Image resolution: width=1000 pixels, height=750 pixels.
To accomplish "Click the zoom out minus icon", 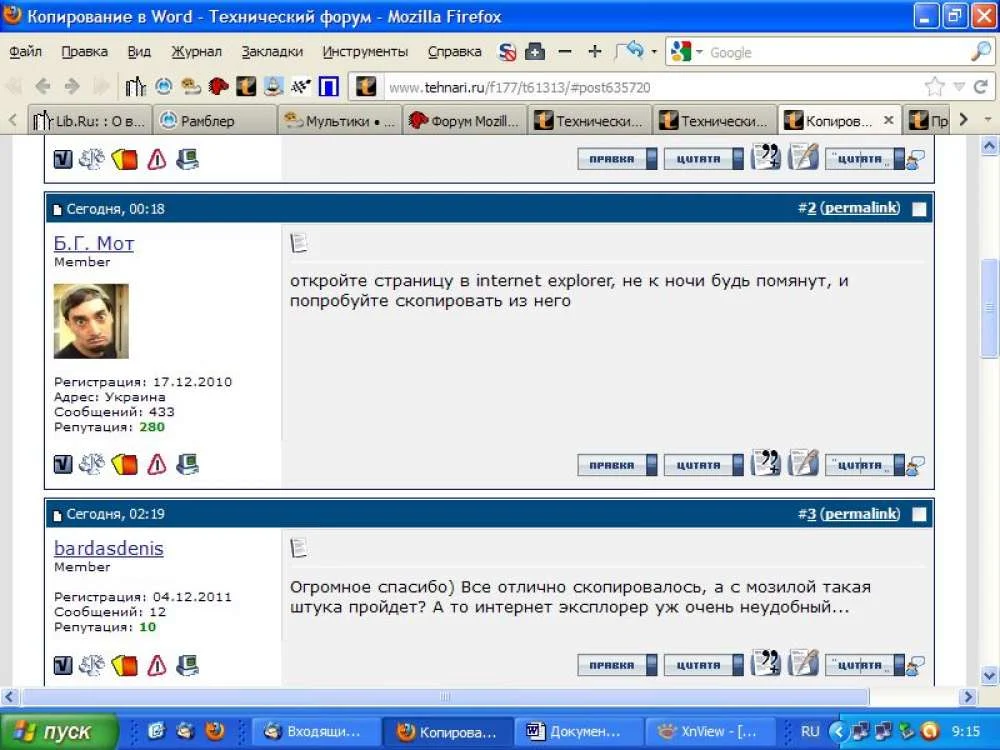I will (x=564, y=52).
